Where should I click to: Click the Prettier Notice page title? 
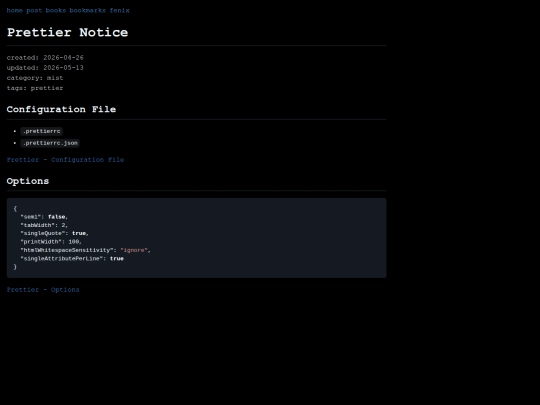pyautogui.click(x=68, y=32)
